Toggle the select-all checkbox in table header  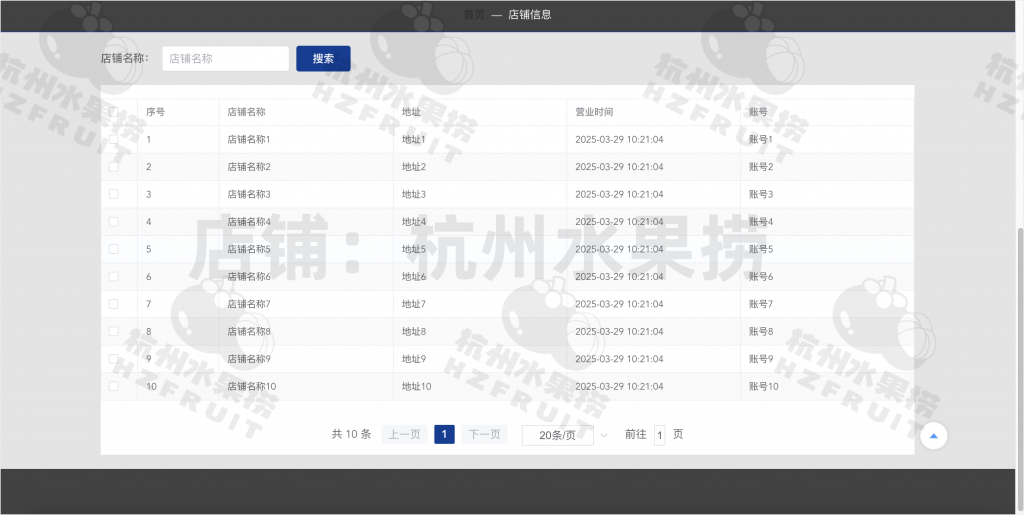click(114, 112)
